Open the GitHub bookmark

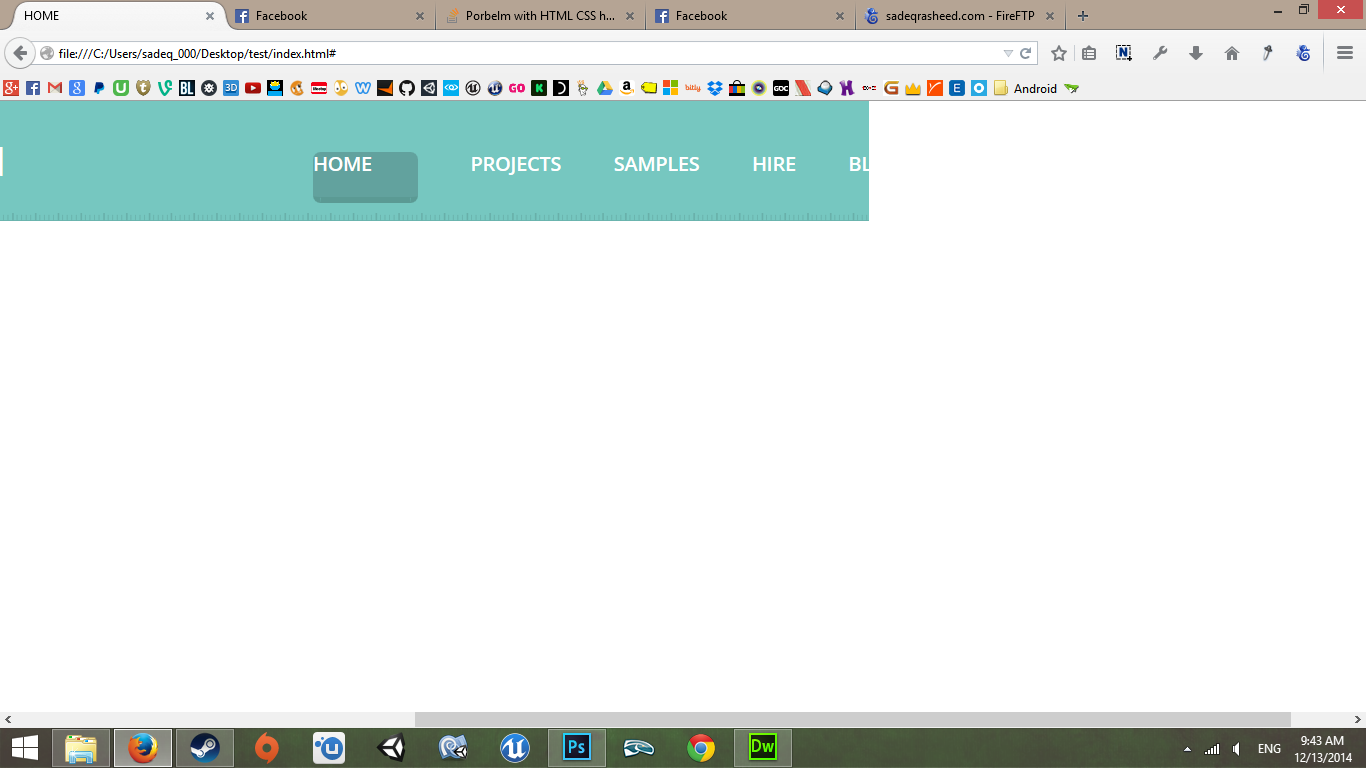click(406, 88)
